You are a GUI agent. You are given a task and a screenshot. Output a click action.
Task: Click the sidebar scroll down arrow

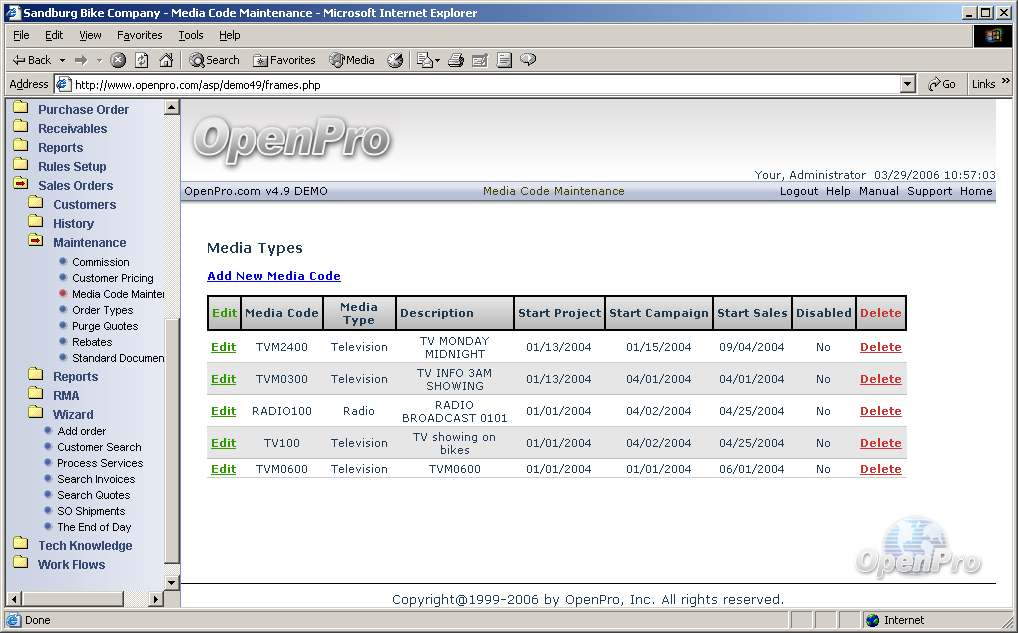click(x=171, y=582)
